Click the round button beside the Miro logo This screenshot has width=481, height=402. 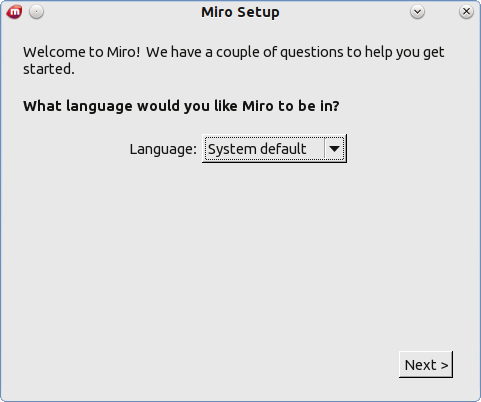pyautogui.click(x=36, y=12)
